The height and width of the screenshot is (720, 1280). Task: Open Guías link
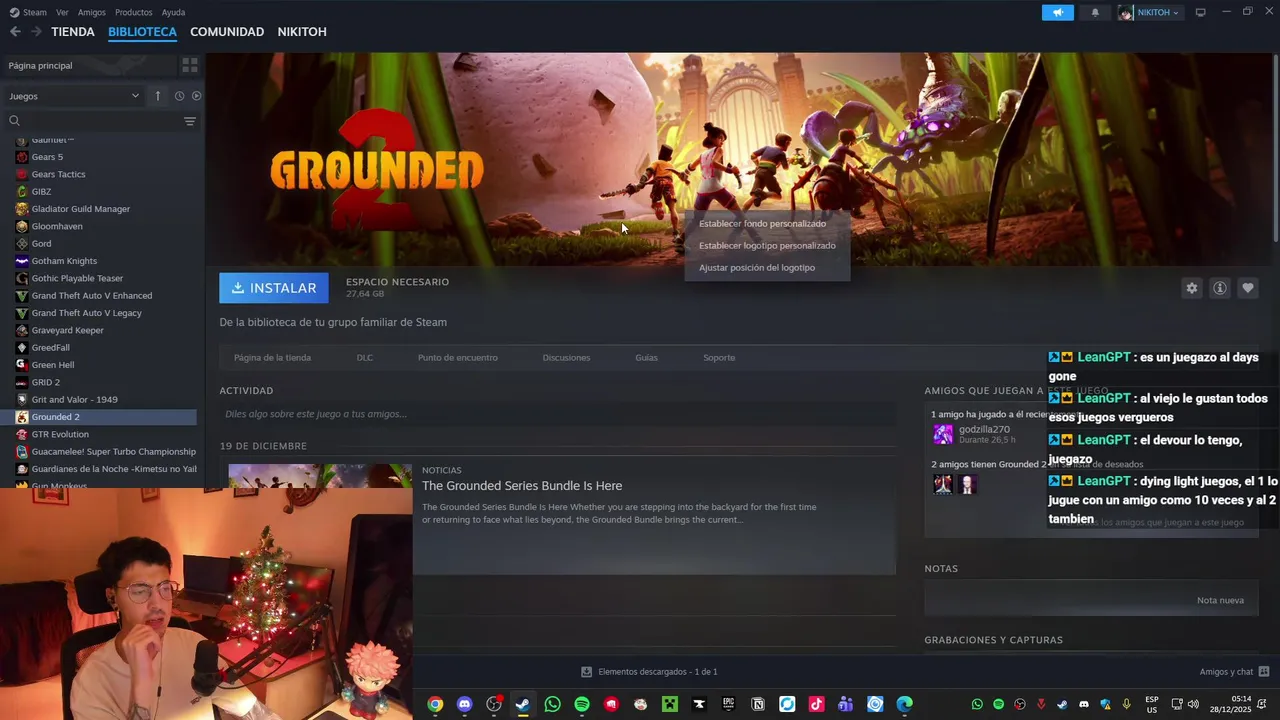[x=646, y=358]
